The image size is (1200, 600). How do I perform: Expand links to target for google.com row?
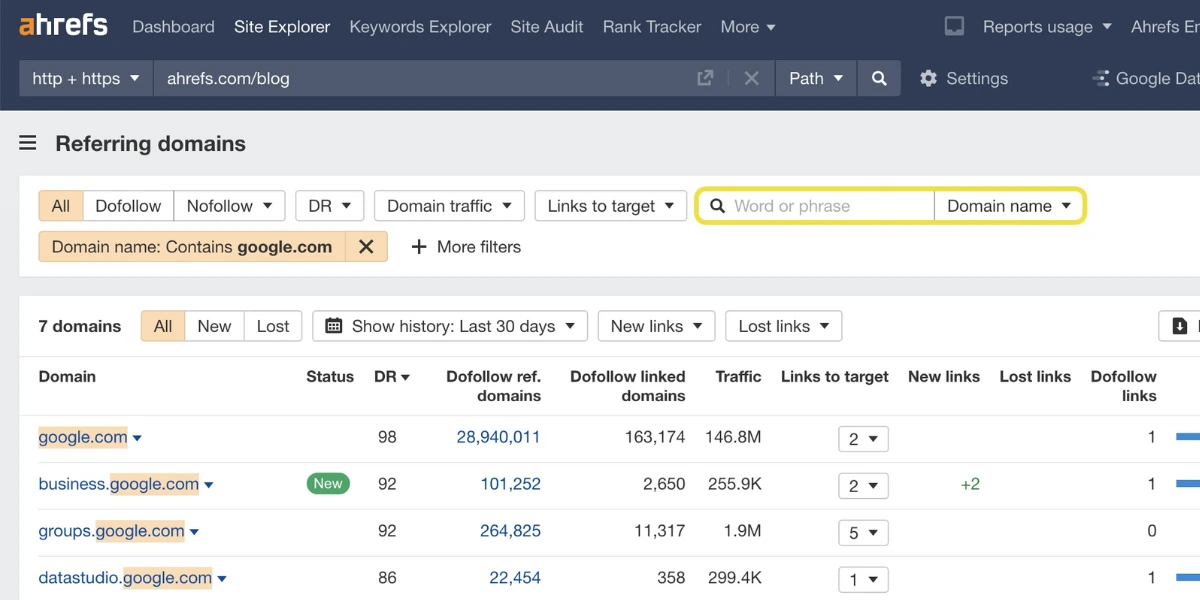[863, 439]
